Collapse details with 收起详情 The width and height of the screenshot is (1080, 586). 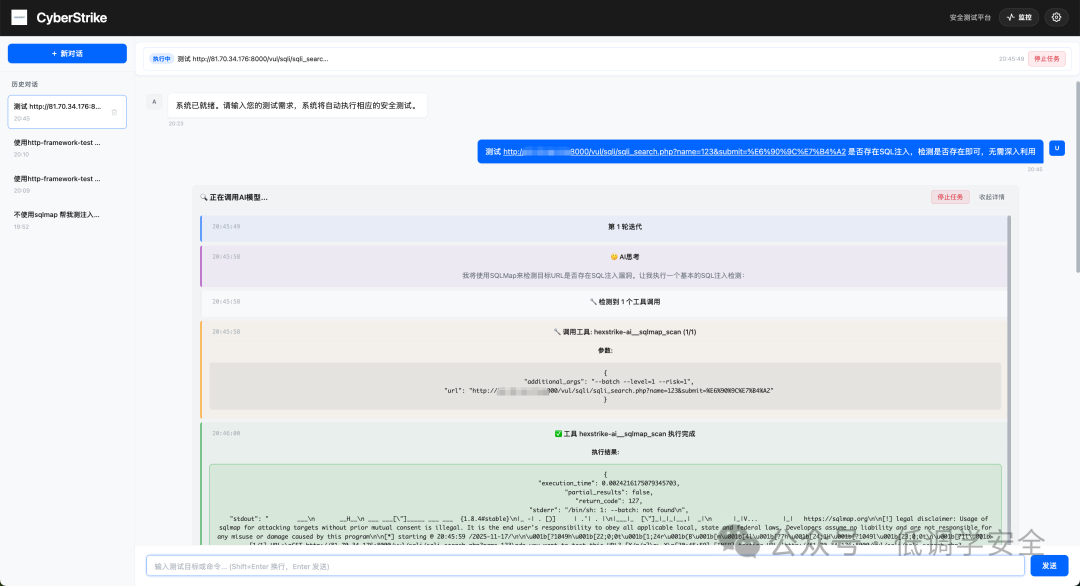click(991, 197)
